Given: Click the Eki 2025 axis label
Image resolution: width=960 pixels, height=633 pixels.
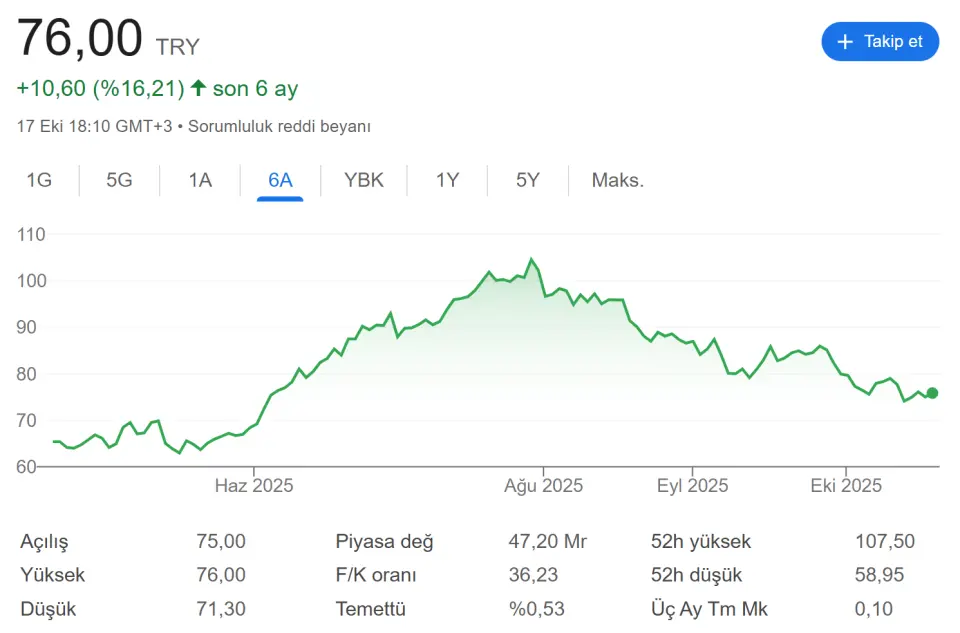Looking at the screenshot, I should click(846, 486).
